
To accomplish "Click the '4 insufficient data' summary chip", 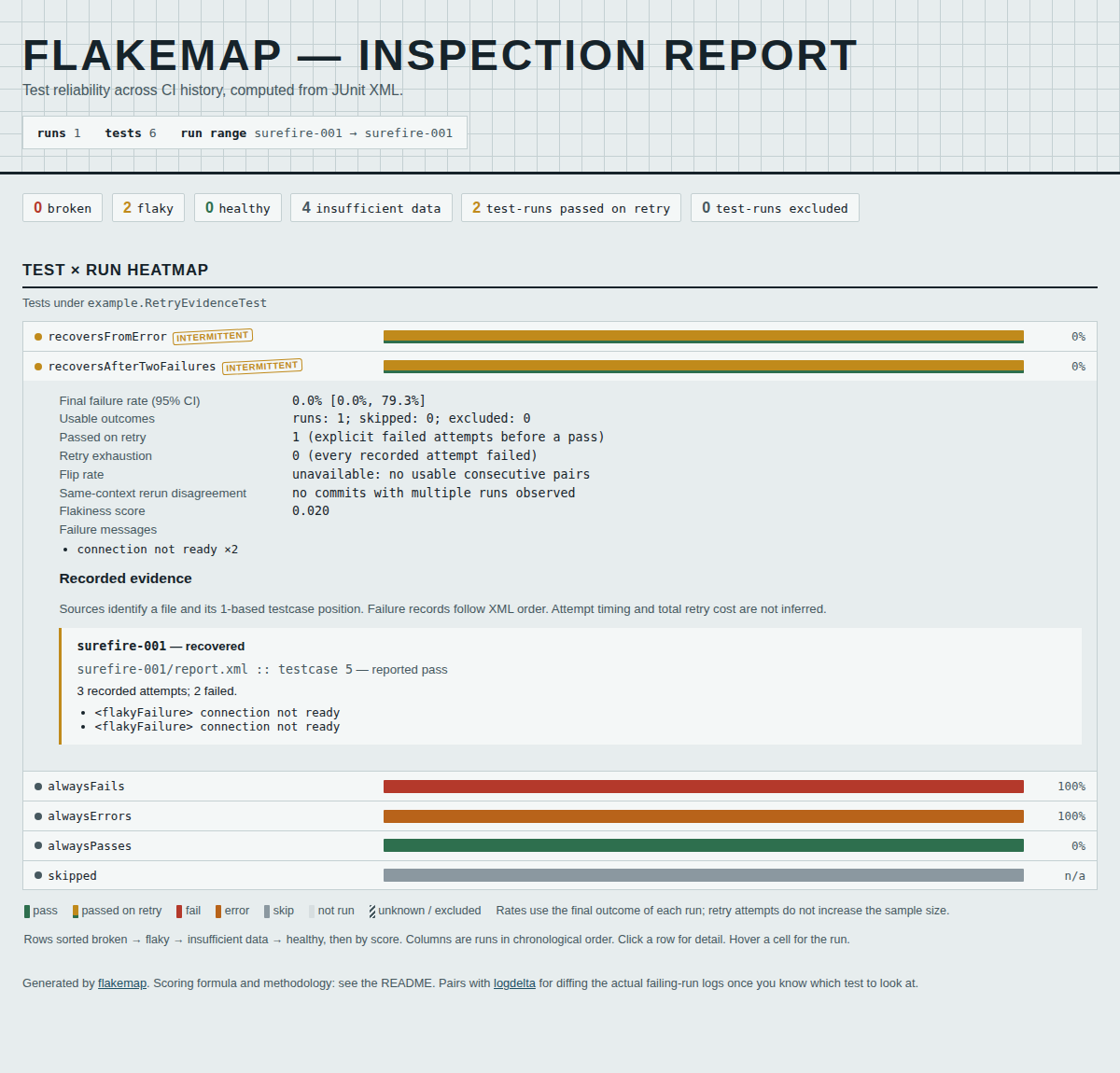I will coord(371,208).
